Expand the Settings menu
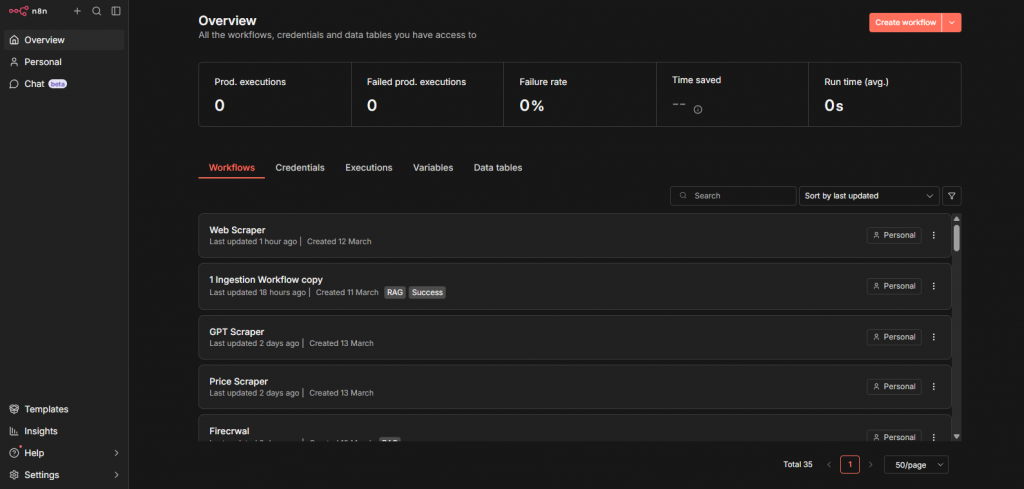 point(64,475)
